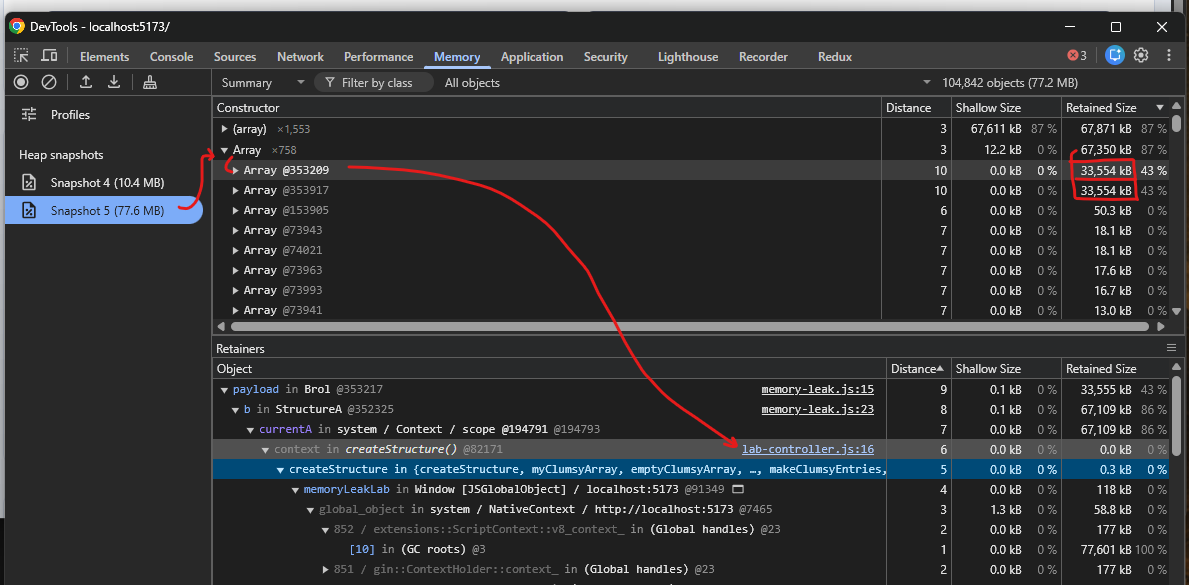1189x585 pixels.
Task: Click the Filter by class input
Action: (x=375, y=83)
